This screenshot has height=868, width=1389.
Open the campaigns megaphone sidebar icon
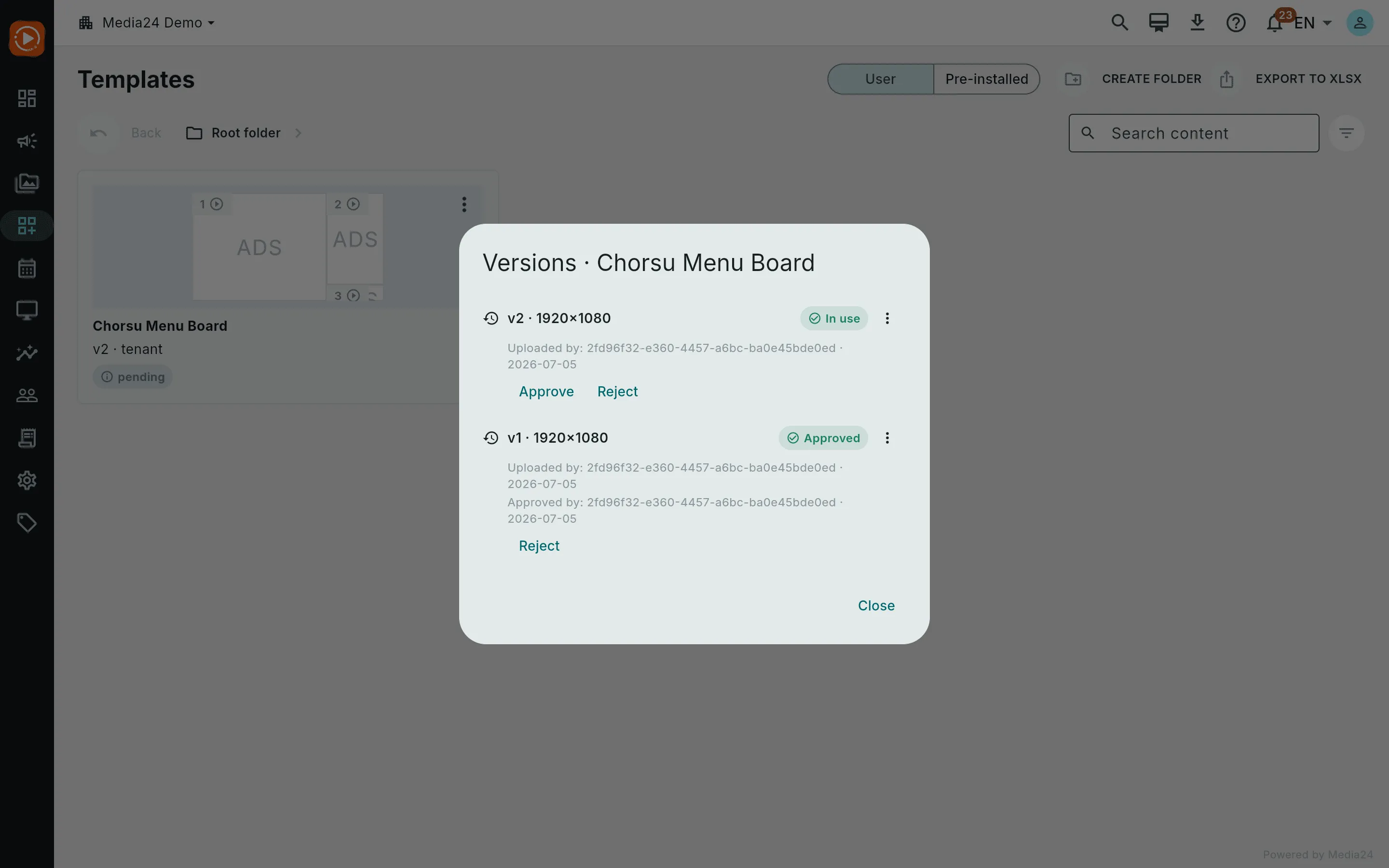pyautogui.click(x=27, y=141)
